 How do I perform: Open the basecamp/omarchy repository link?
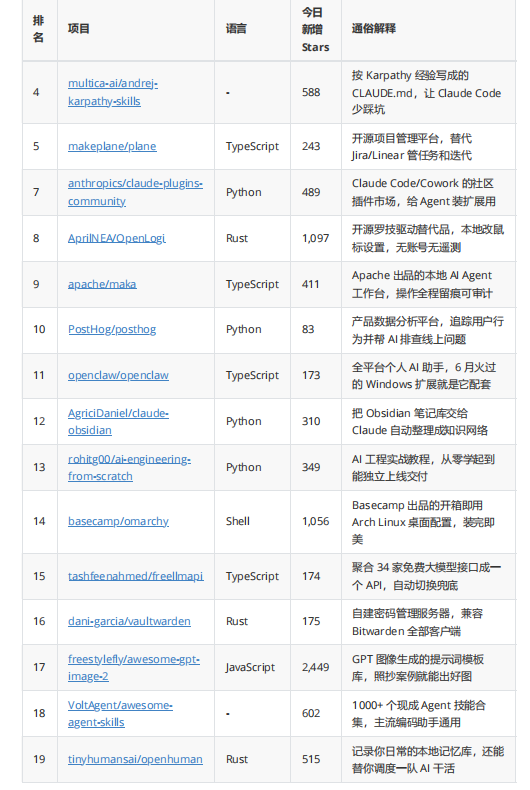pyautogui.click(x=118, y=521)
